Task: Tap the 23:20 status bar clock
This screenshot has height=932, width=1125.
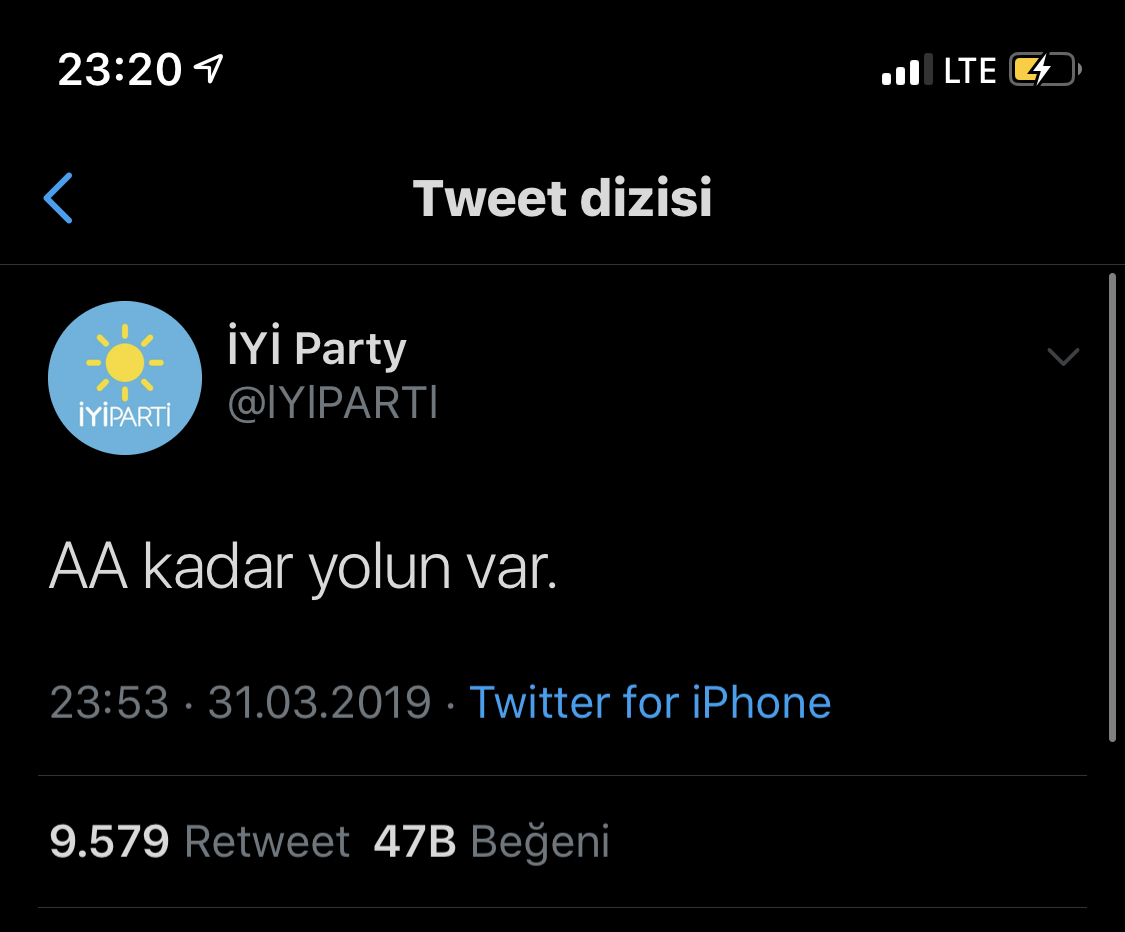Action: click(x=120, y=70)
